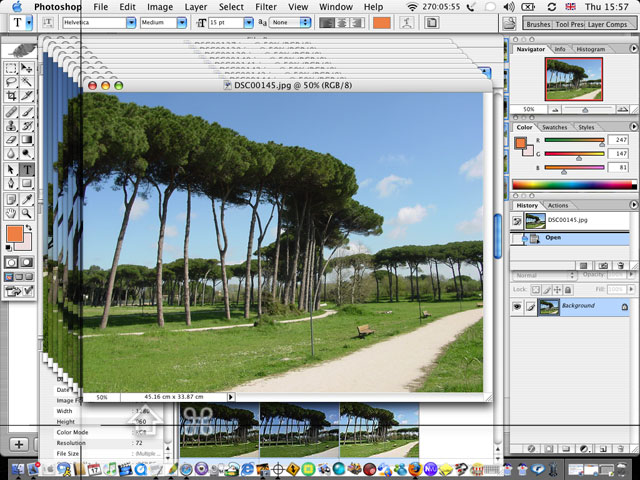Open the History palette flyout menu

pyautogui.click(x=634, y=205)
